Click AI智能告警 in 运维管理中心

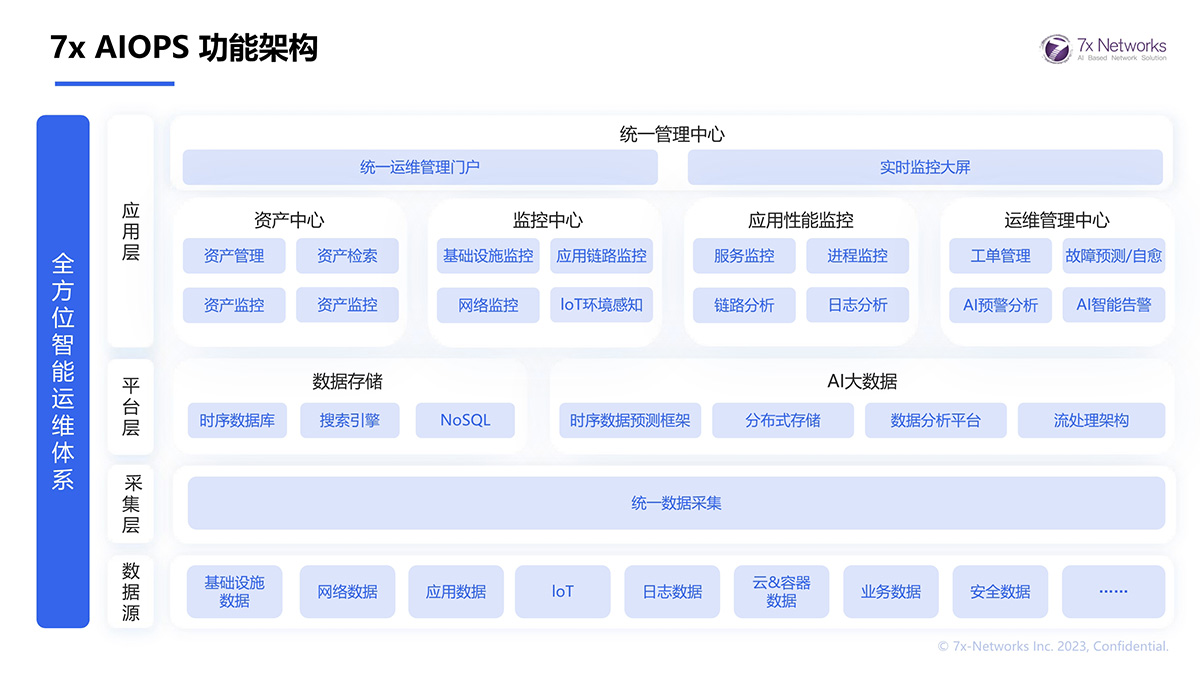(x=1113, y=305)
